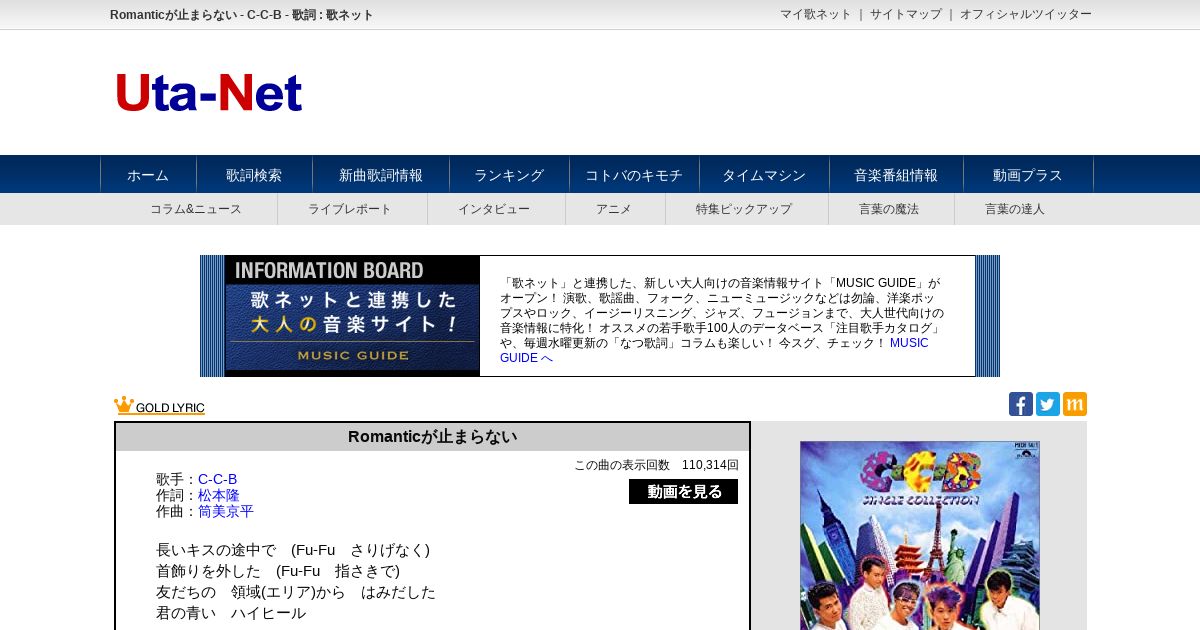
Task: Open オフィシャルツイッター link
Action: click(x=1026, y=14)
